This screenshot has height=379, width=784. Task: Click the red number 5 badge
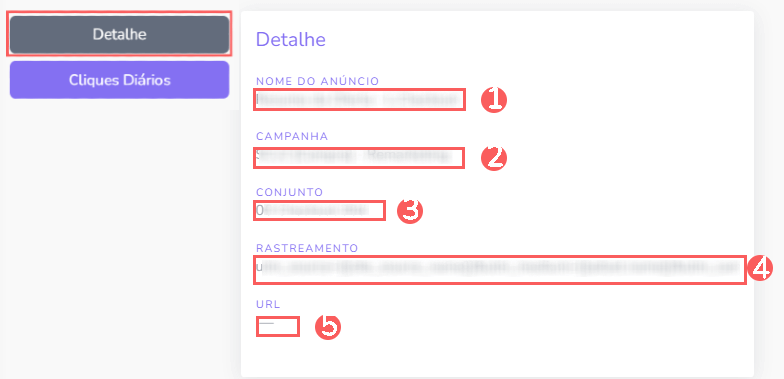click(x=328, y=326)
